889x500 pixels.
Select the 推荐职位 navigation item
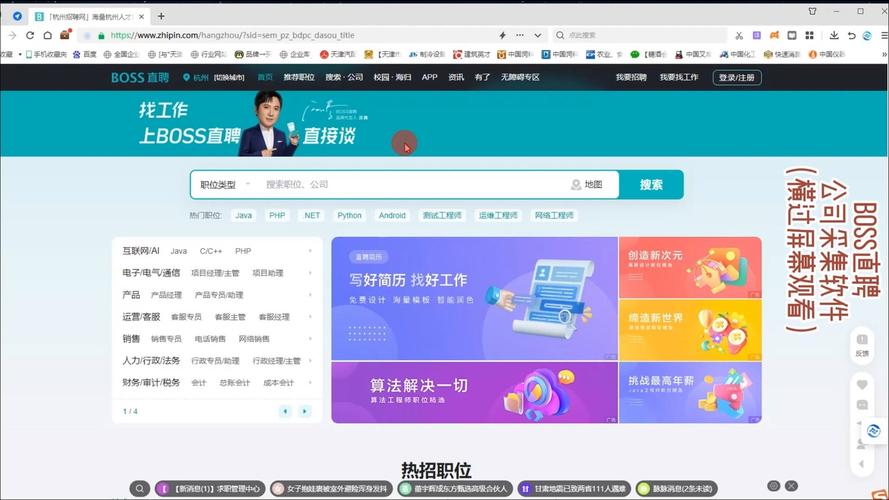click(299, 78)
